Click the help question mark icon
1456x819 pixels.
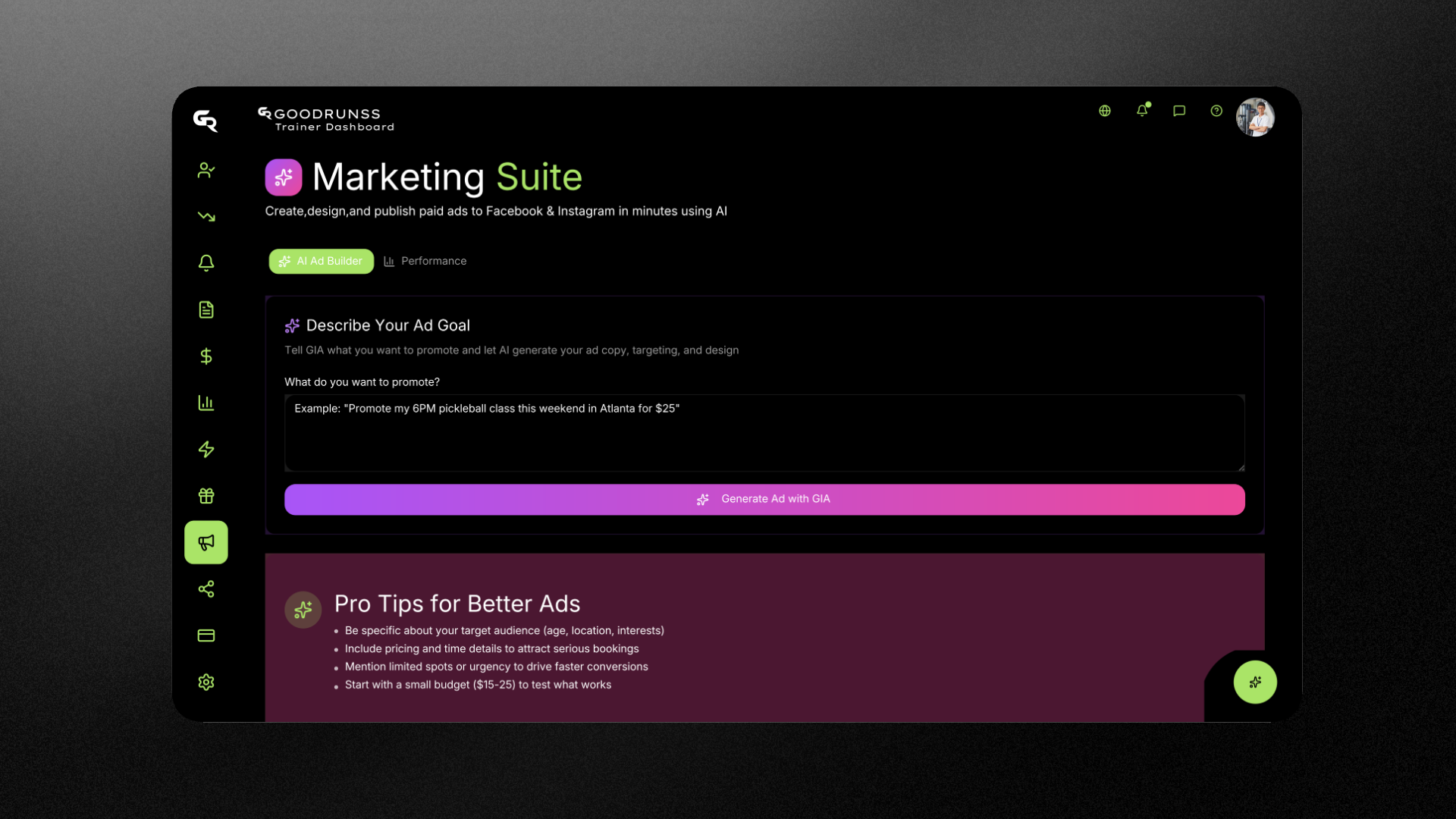(1216, 111)
